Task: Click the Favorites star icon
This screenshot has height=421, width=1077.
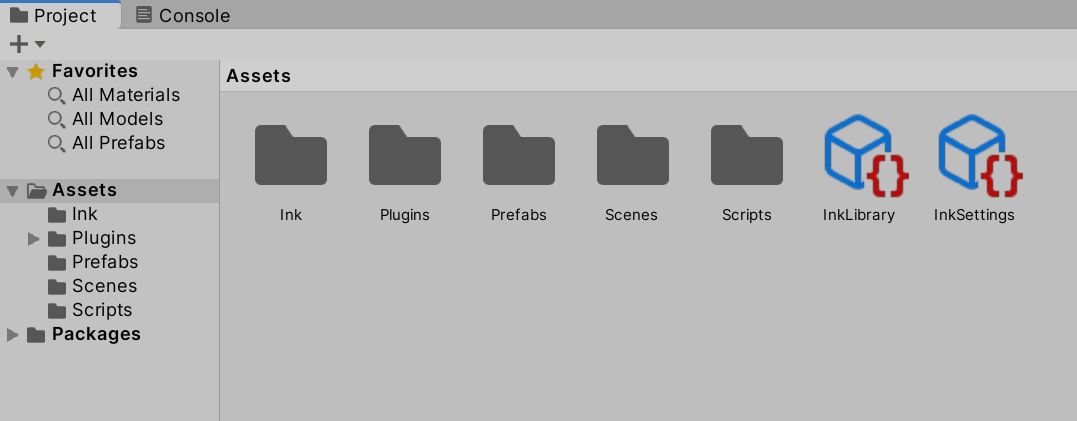Action: [36, 71]
